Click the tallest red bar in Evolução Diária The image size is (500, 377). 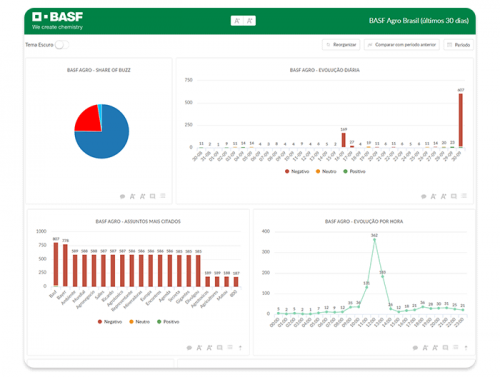[x=461, y=120]
